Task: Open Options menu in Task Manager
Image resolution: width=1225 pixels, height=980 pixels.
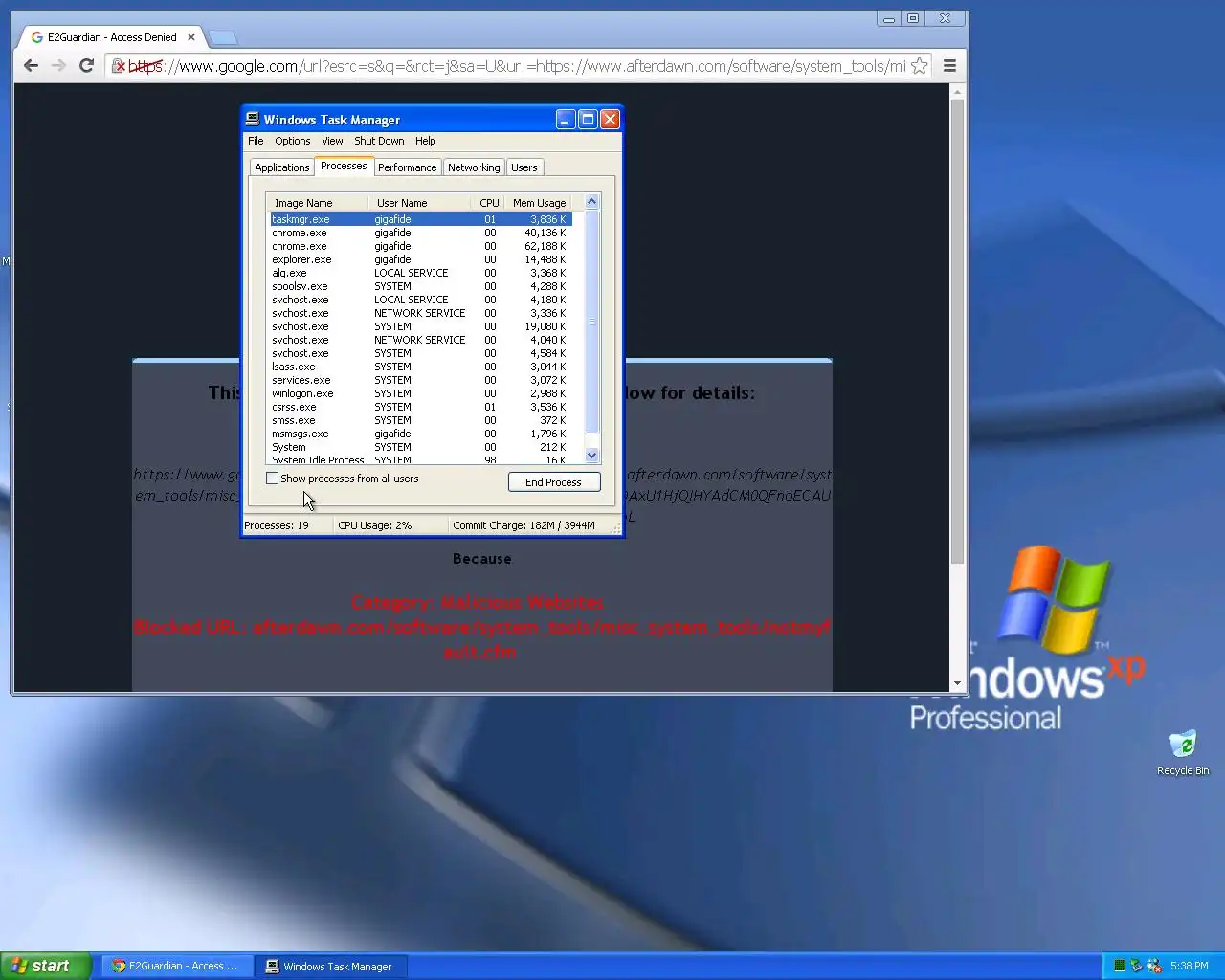Action: tap(293, 141)
